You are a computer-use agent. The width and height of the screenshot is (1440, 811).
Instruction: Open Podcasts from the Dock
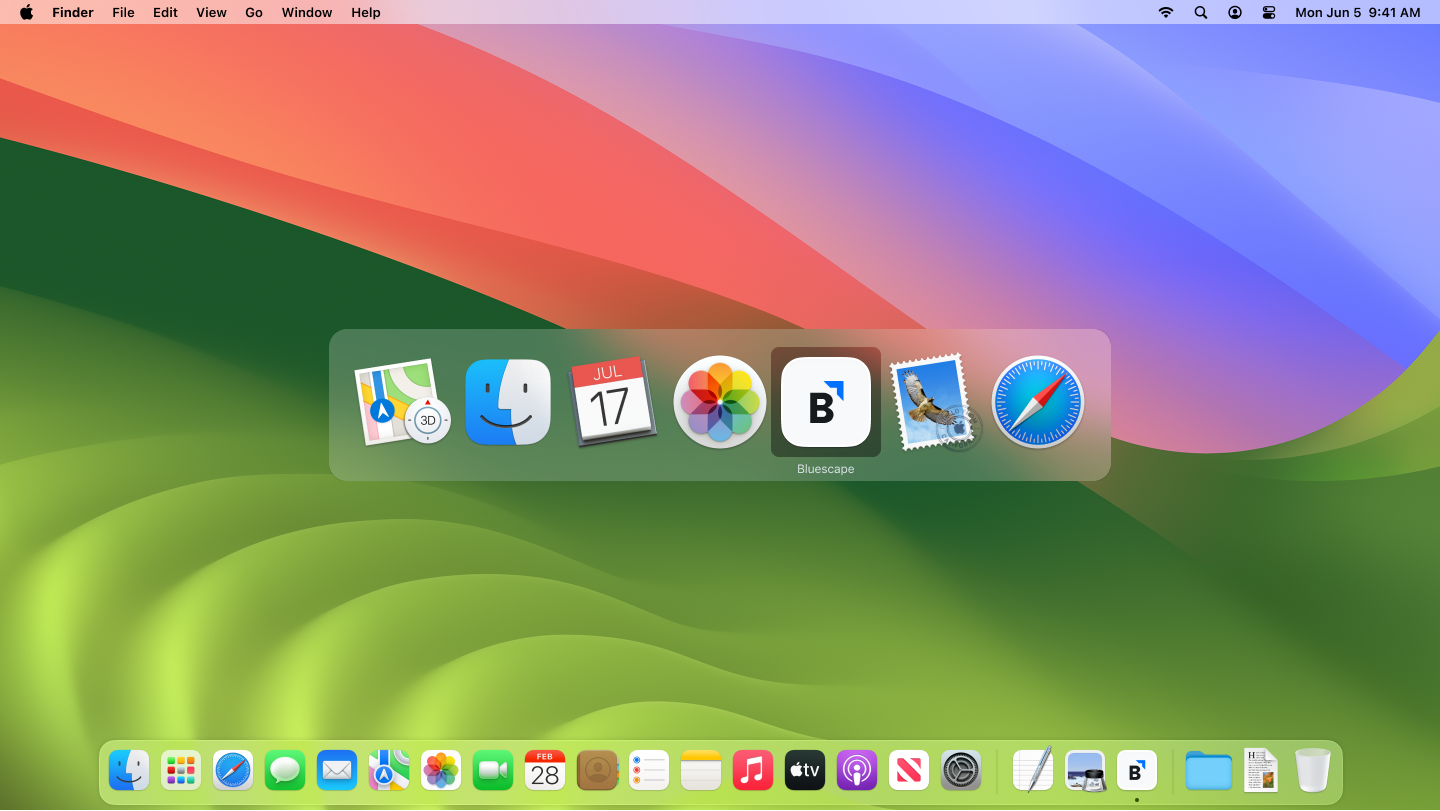pyautogui.click(x=856, y=770)
